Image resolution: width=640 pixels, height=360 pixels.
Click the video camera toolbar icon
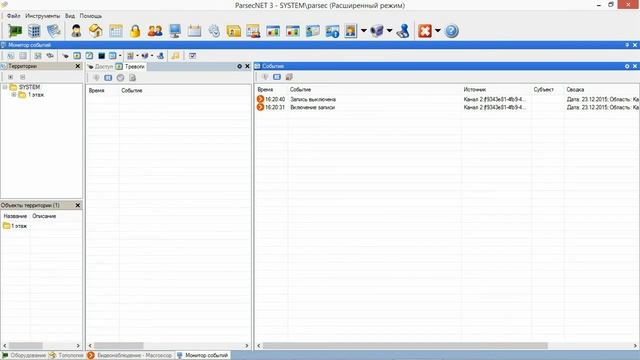click(377, 31)
